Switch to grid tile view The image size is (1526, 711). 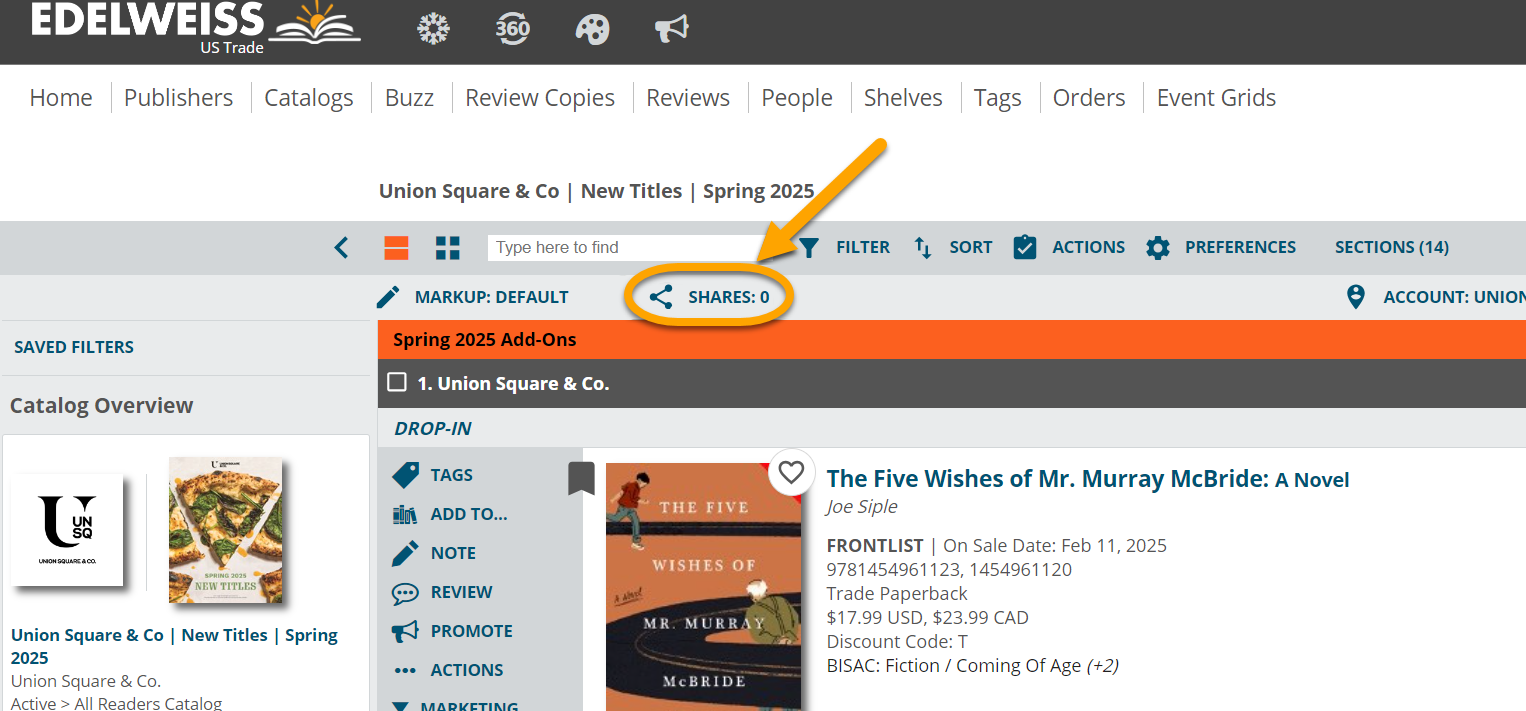(x=448, y=247)
